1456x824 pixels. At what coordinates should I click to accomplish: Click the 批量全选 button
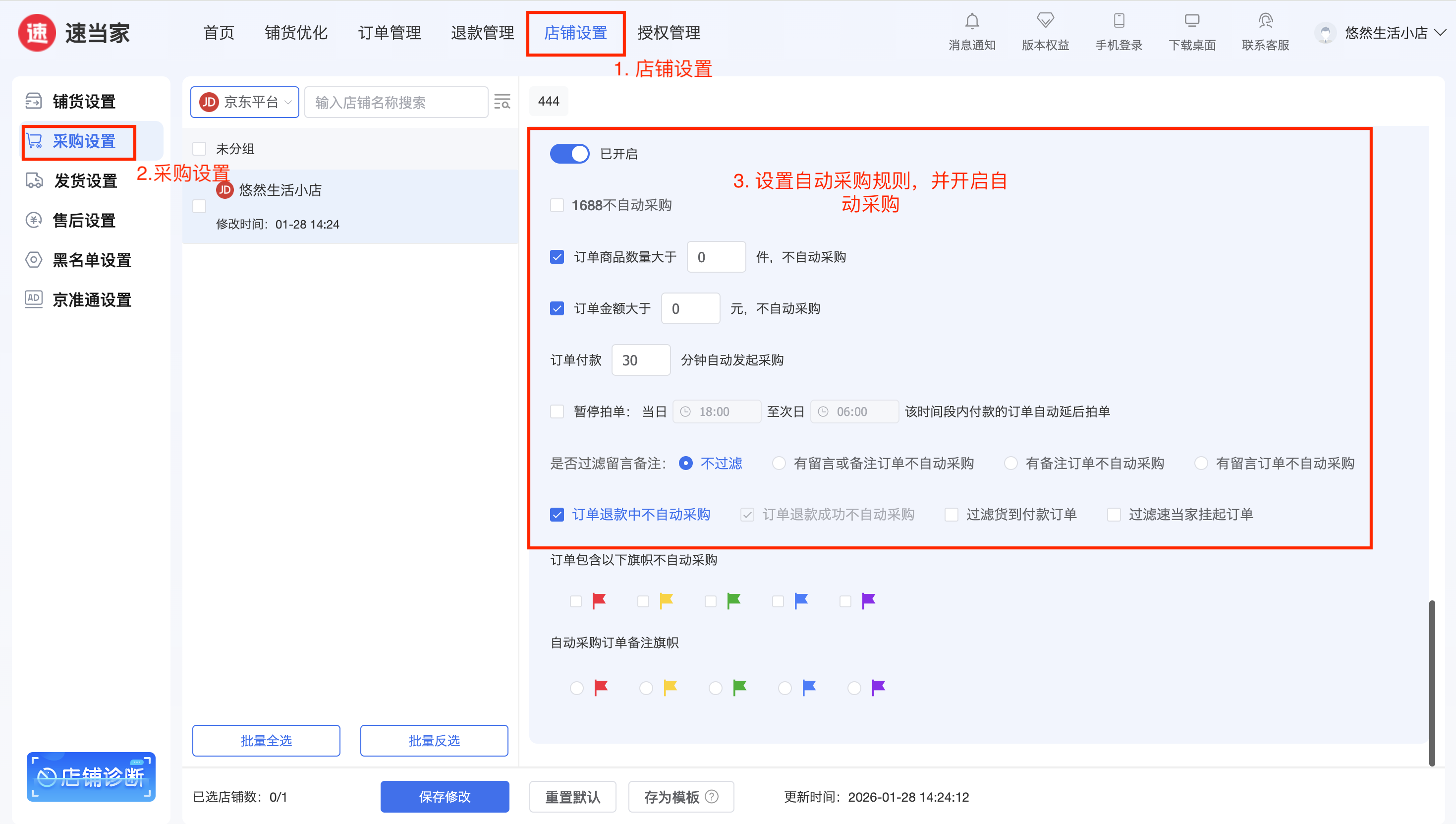tap(266, 740)
